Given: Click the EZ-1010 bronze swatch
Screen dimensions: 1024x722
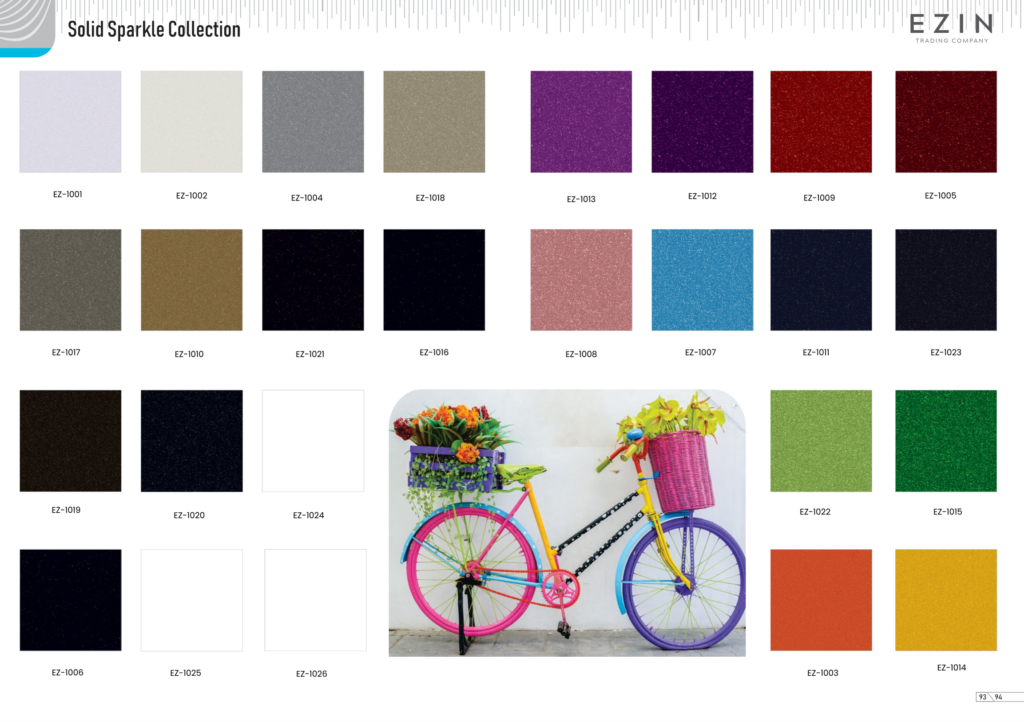Looking at the screenshot, I should pos(191,279).
